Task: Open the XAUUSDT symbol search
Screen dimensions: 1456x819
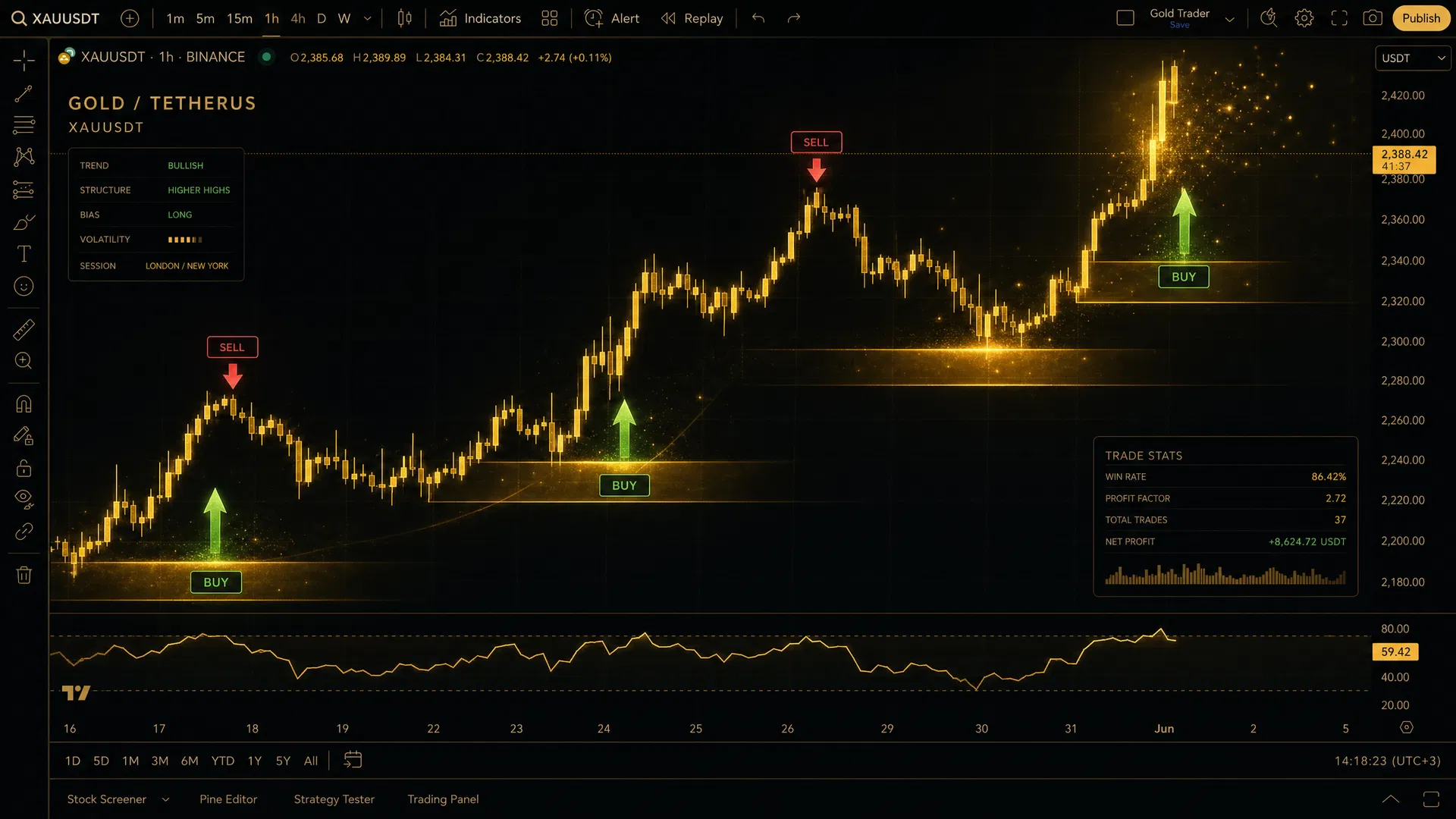Action: click(x=56, y=18)
